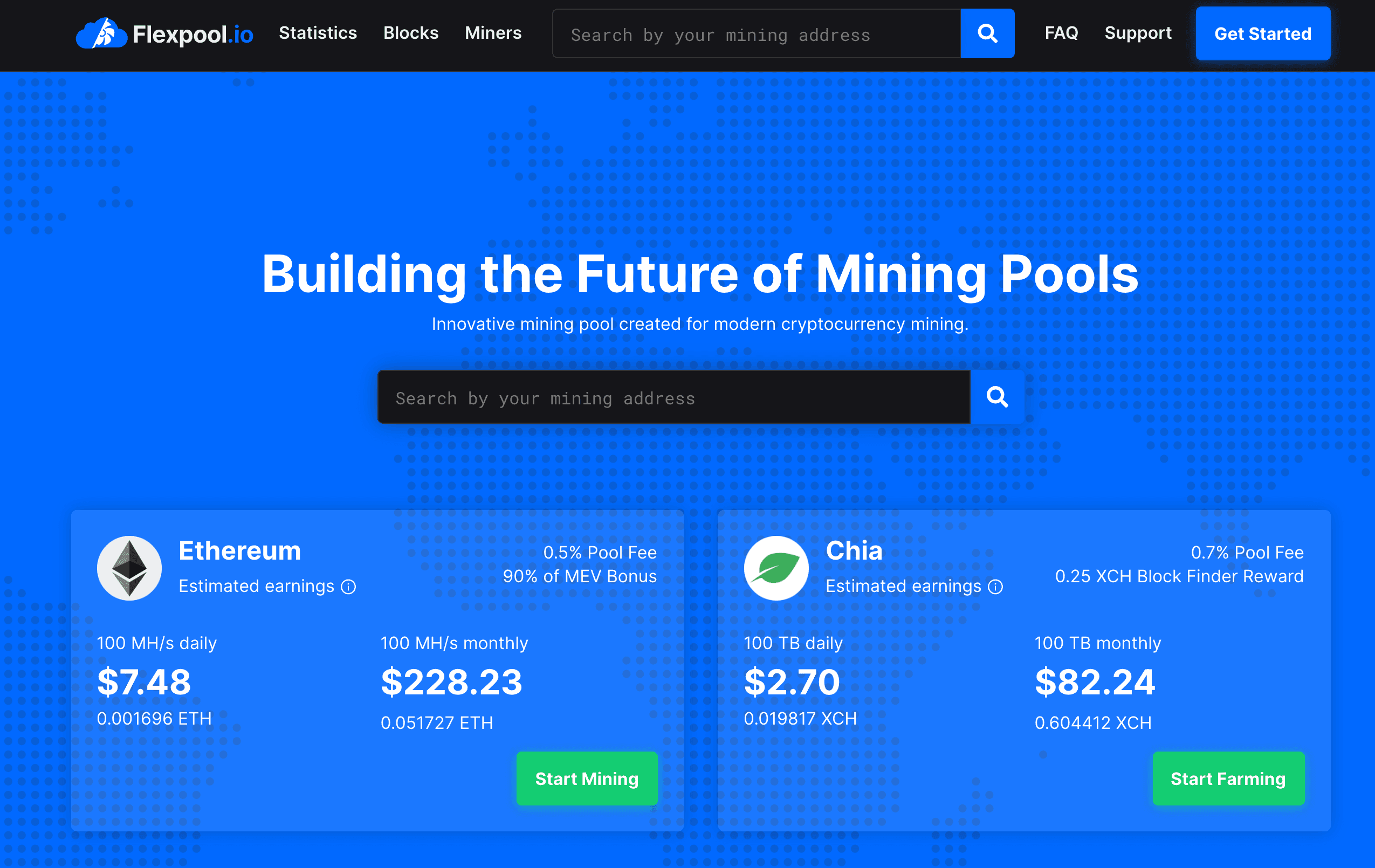Click Ethereum Estimated earnings label
This screenshot has width=1375, height=868.
pos(256,586)
